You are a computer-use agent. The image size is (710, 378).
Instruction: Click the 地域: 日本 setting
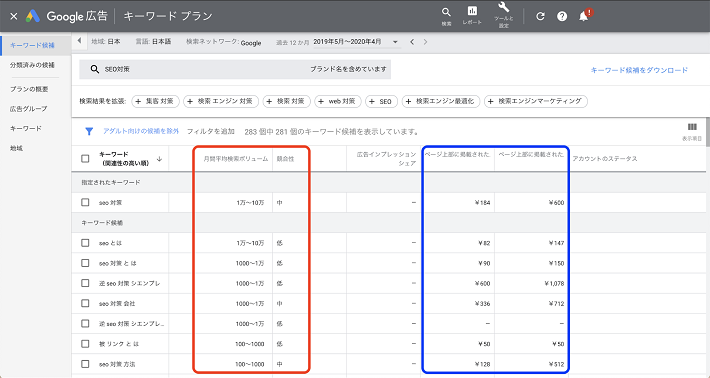(106, 42)
